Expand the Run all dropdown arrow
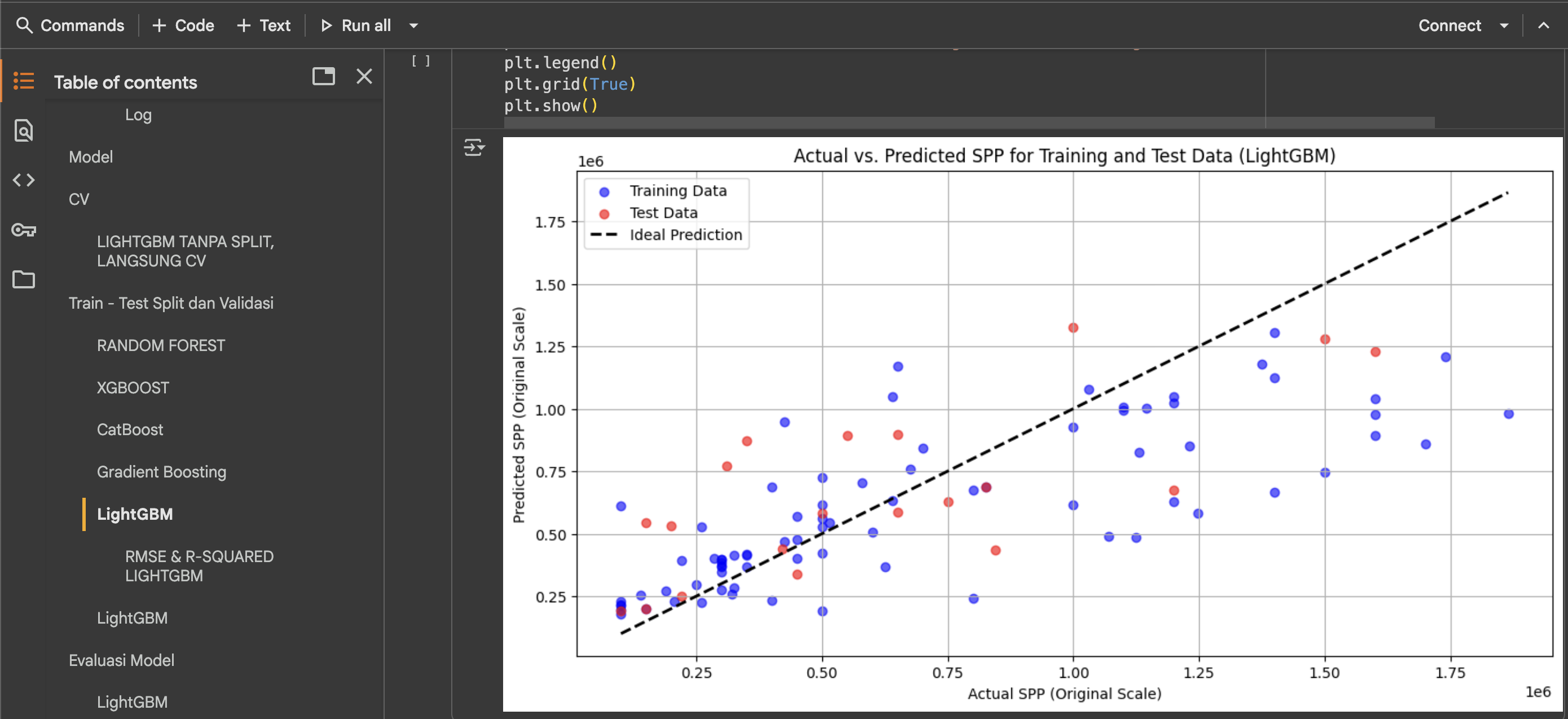Image resolution: width=1568 pixels, height=719 pixels. coord(413,25)
